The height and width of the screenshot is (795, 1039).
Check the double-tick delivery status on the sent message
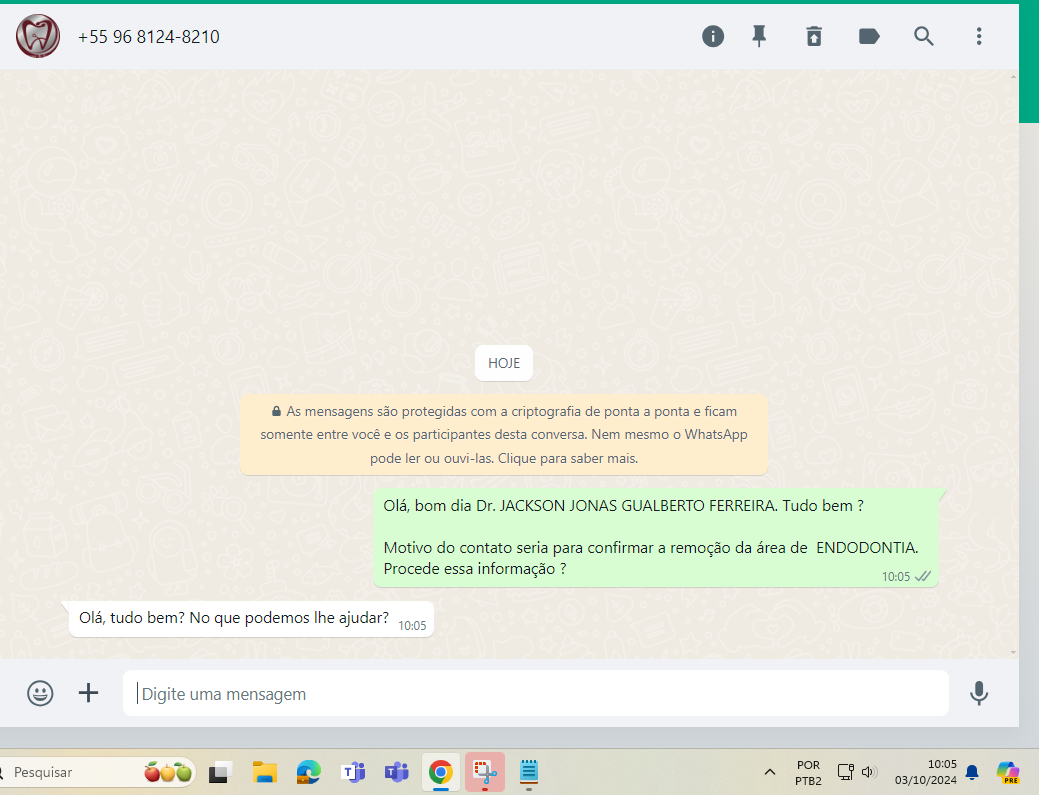coord(923,576)
